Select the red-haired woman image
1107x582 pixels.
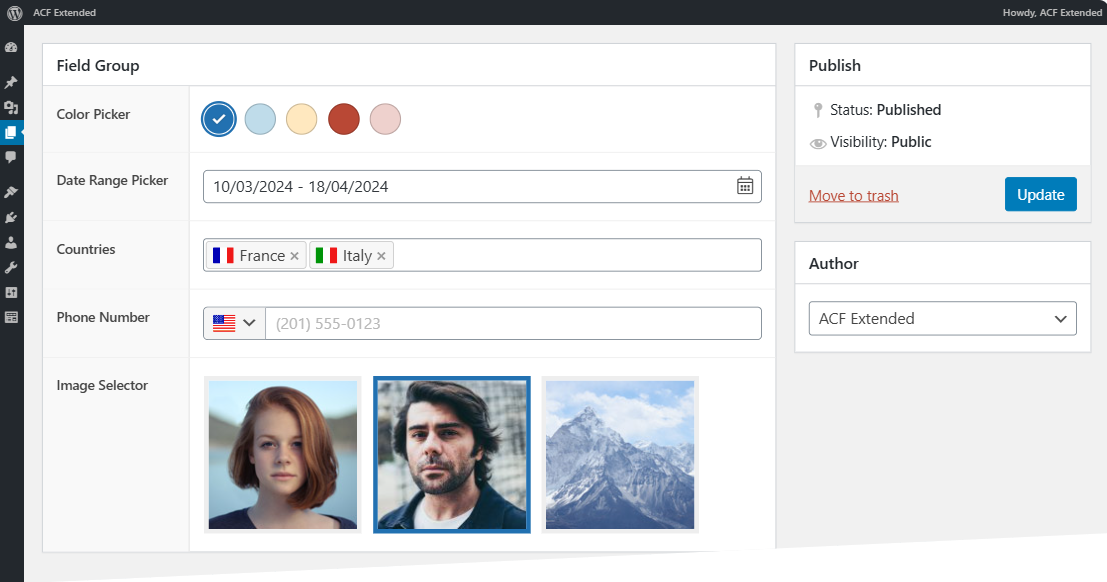tap(282, 455)
